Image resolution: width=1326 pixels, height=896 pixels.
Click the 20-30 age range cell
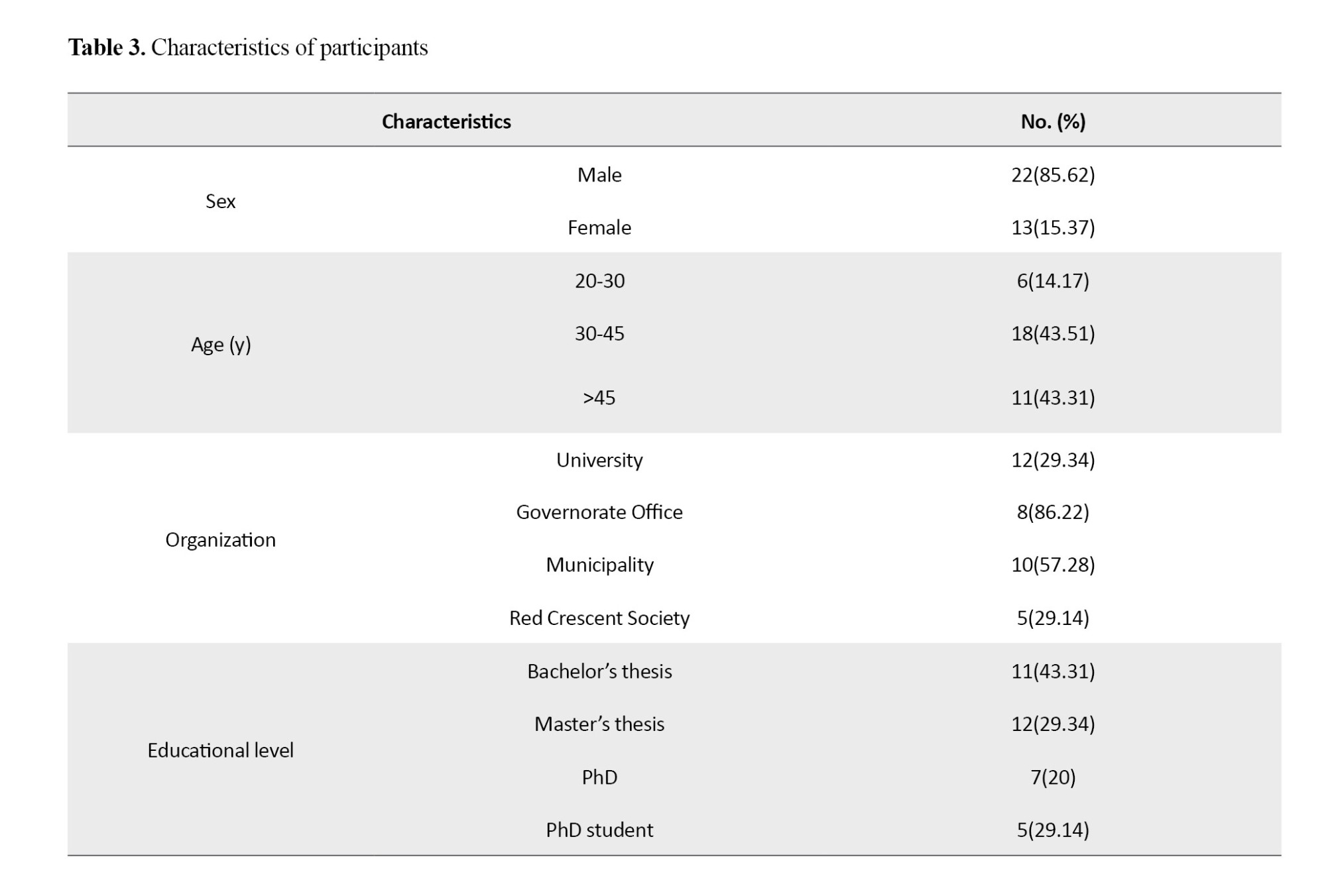(x=599, y=281)
